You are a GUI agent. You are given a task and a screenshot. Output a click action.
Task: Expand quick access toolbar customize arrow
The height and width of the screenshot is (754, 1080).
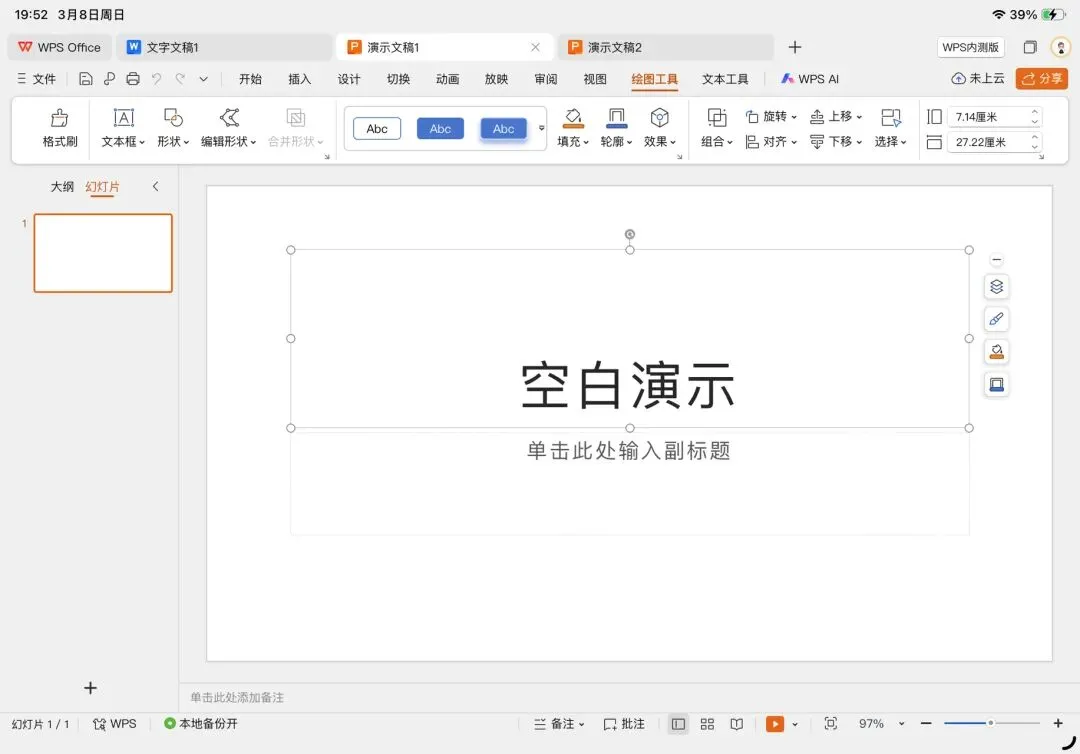click(203, 79)
